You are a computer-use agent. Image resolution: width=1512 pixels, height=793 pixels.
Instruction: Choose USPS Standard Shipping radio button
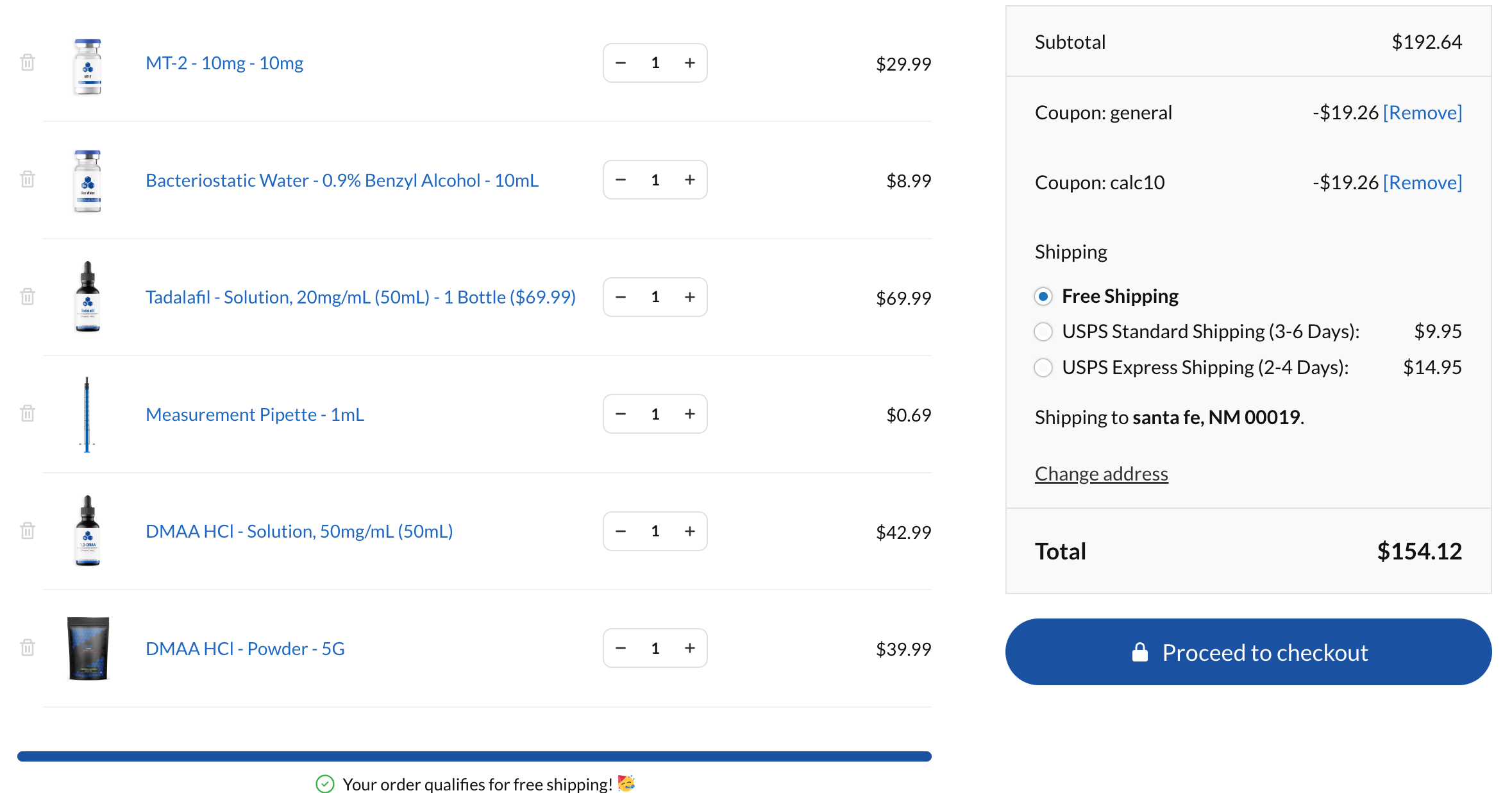click(1043, 332)
